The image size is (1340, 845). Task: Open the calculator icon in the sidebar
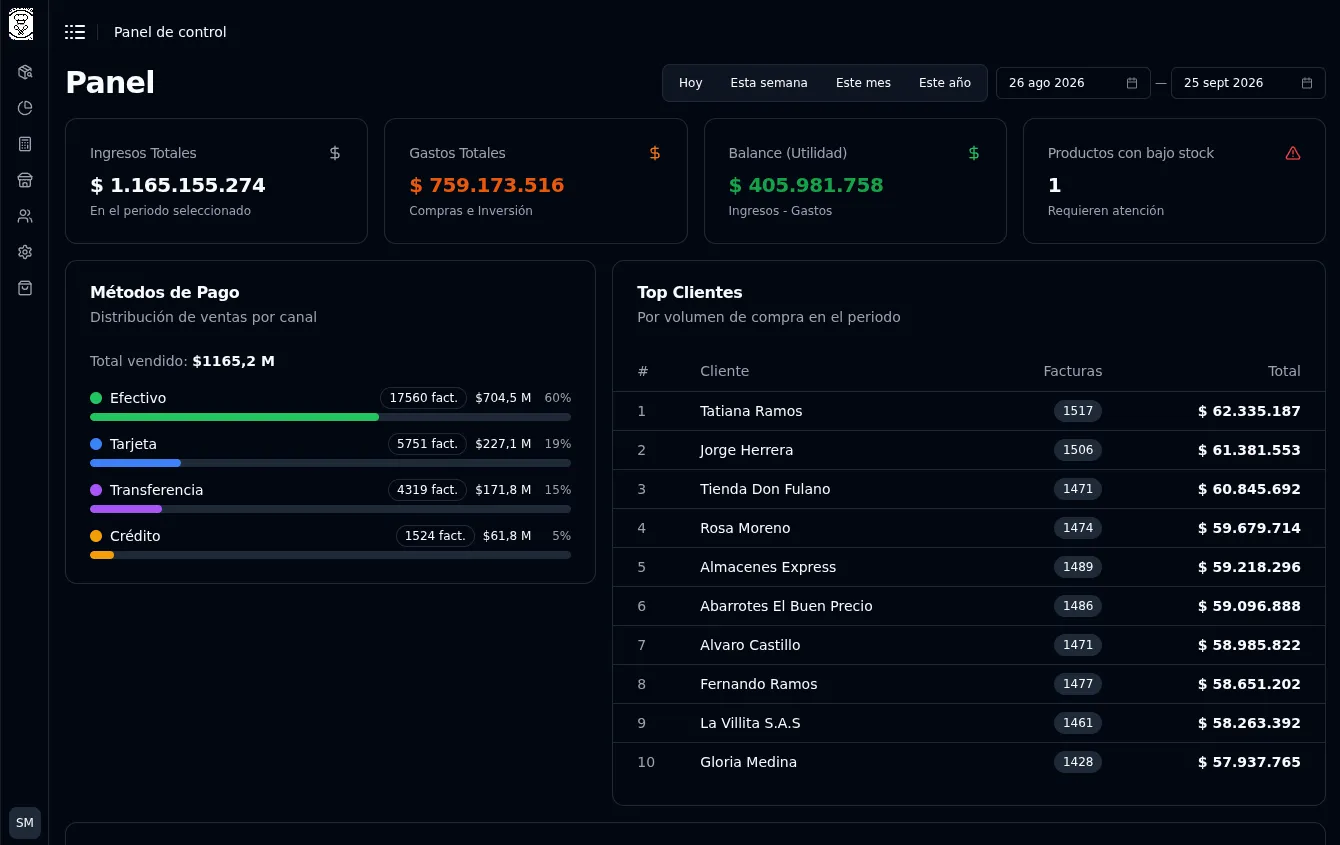(25, 144)
